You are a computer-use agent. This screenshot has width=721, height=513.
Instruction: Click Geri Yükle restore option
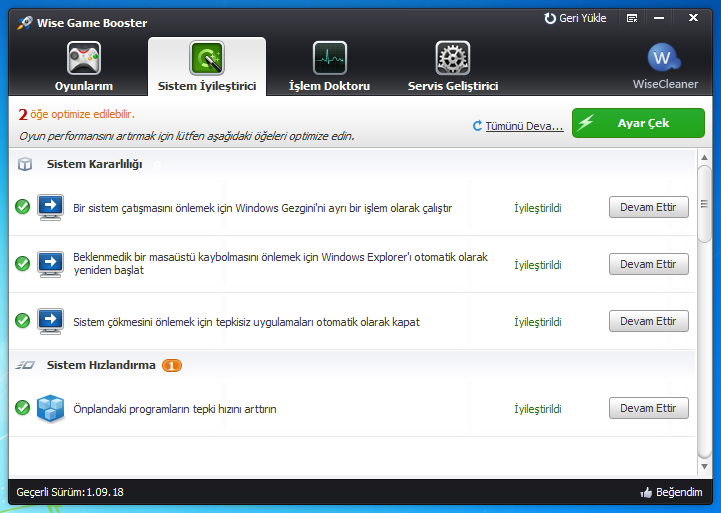pos(575,18)
